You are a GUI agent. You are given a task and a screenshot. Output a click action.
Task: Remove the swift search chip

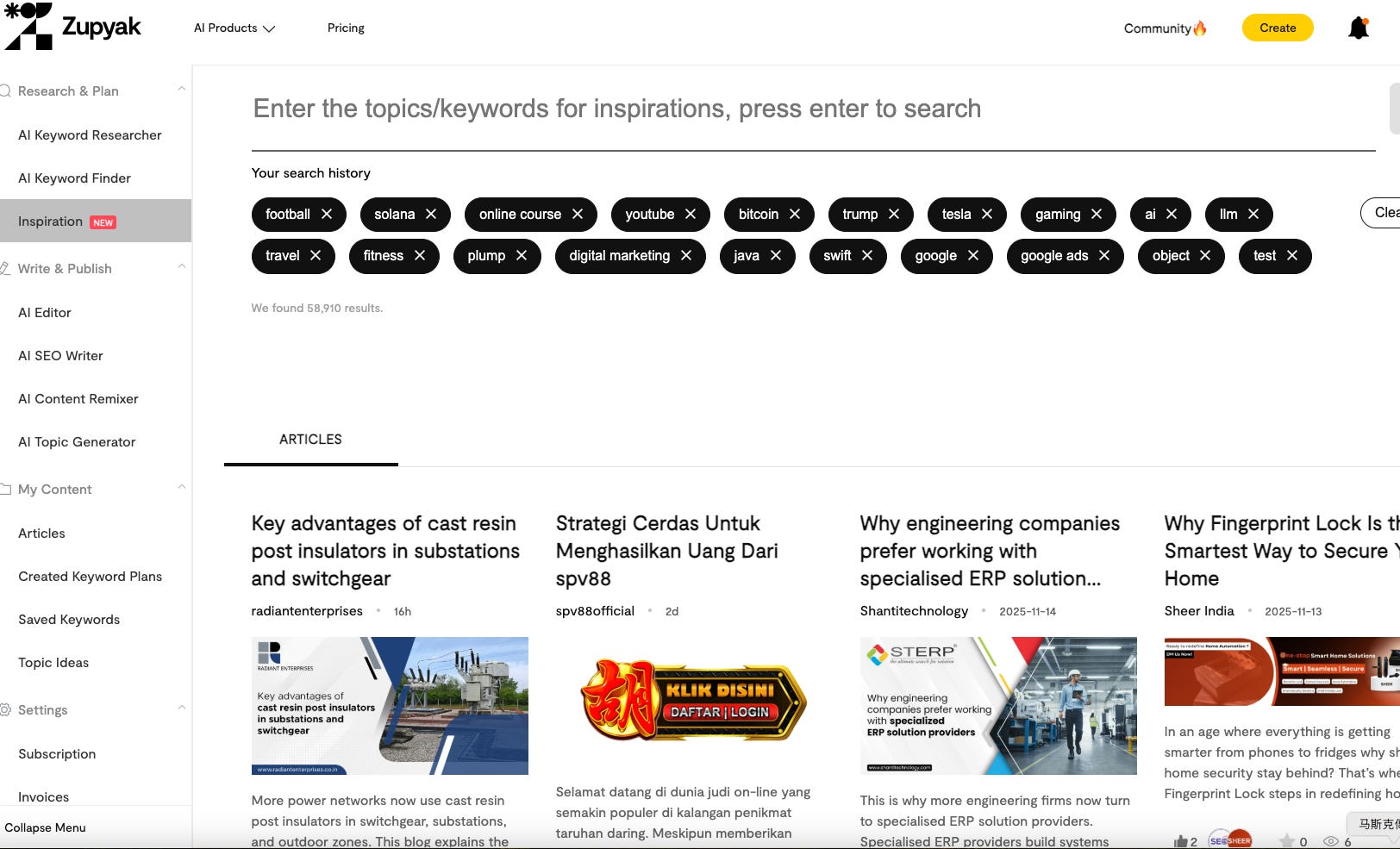point(867,255)
